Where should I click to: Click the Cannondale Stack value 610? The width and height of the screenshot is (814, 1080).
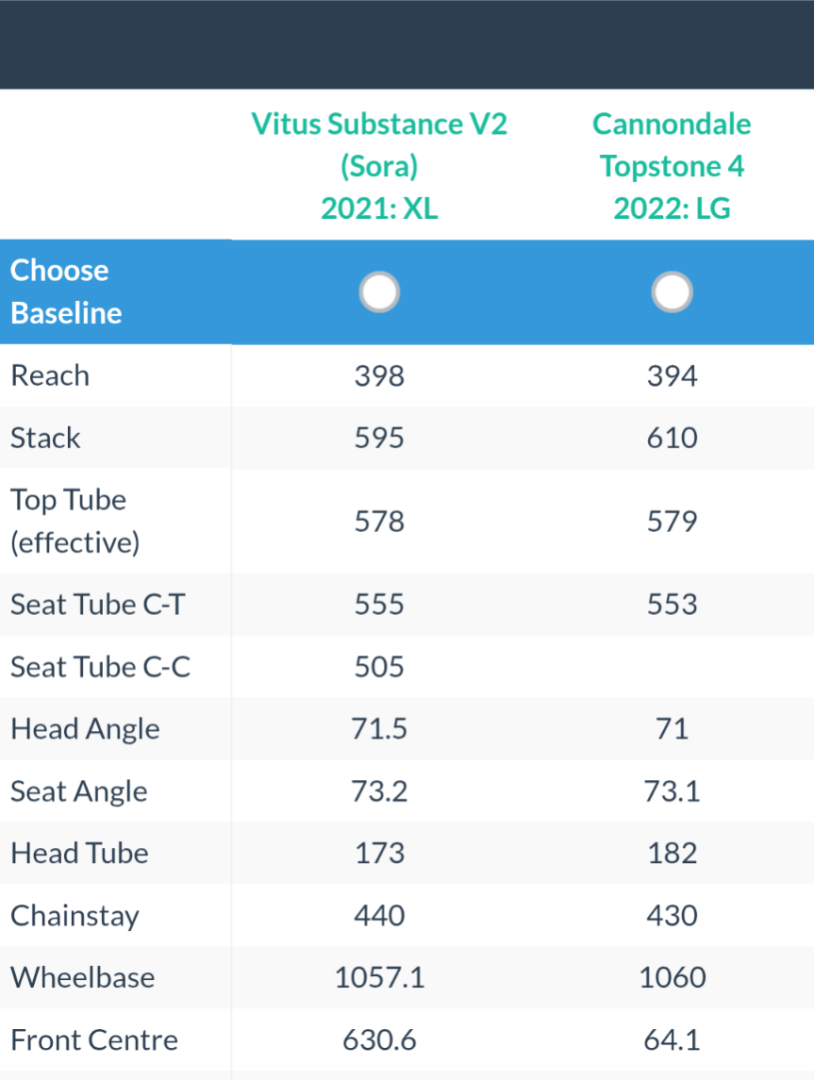point(671,438)
